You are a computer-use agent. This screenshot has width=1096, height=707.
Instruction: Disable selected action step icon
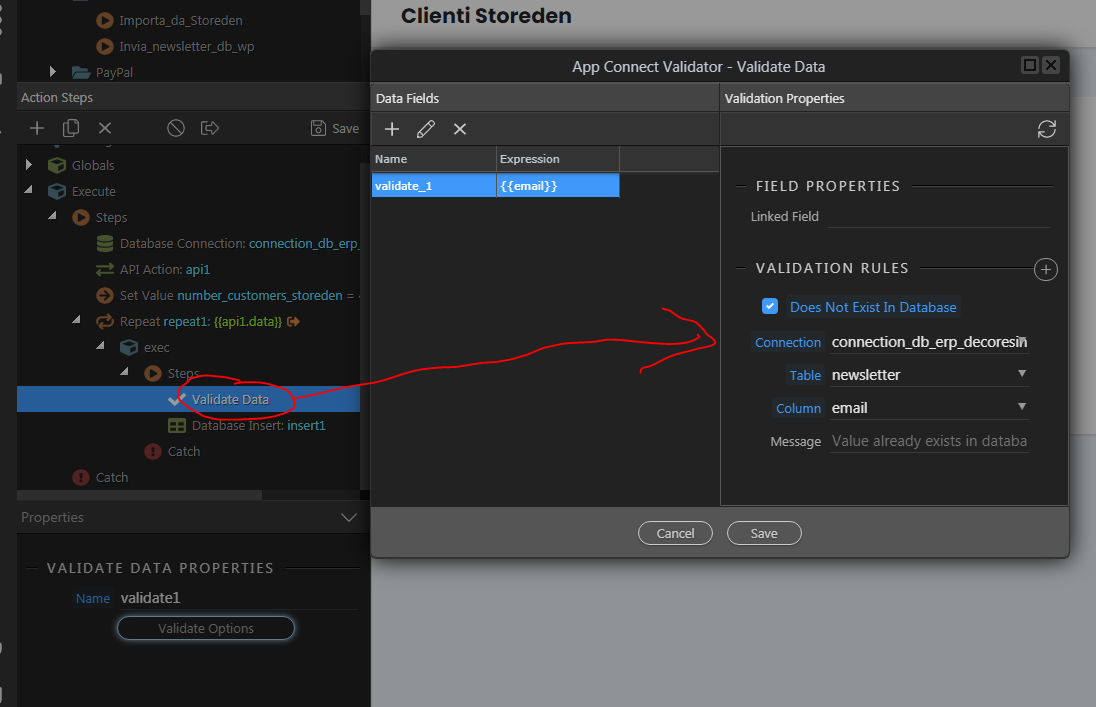click(176, 128)
